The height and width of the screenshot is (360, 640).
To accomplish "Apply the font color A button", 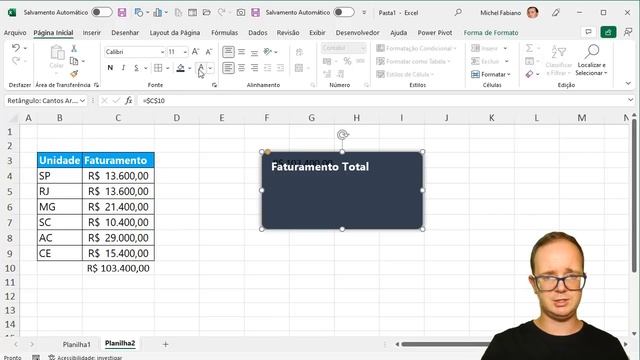I will tap(200, 68).
